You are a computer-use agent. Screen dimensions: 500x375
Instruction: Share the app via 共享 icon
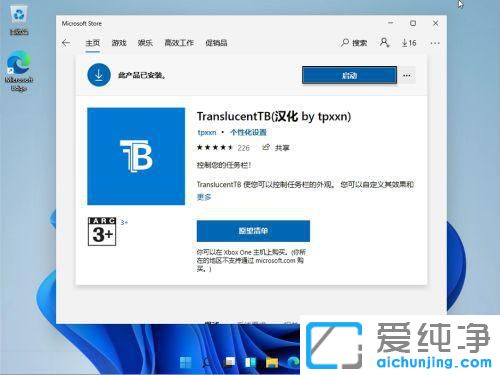coord(276,147)
